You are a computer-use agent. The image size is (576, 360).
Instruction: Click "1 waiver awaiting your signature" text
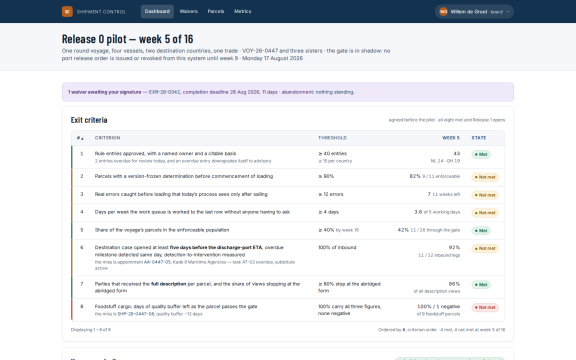105,92
